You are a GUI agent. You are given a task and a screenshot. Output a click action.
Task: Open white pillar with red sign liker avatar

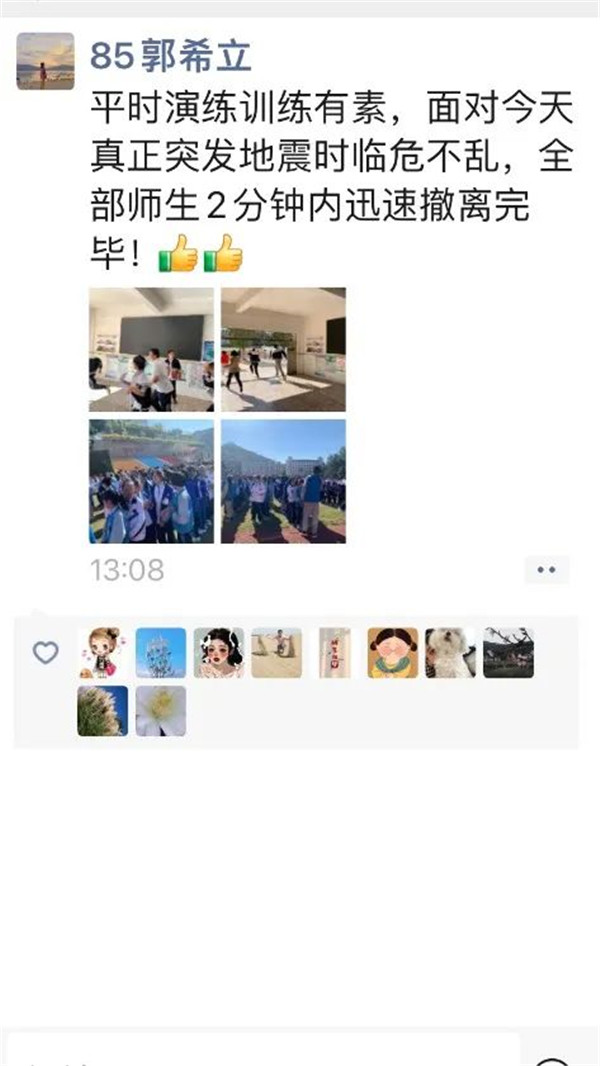335,653
